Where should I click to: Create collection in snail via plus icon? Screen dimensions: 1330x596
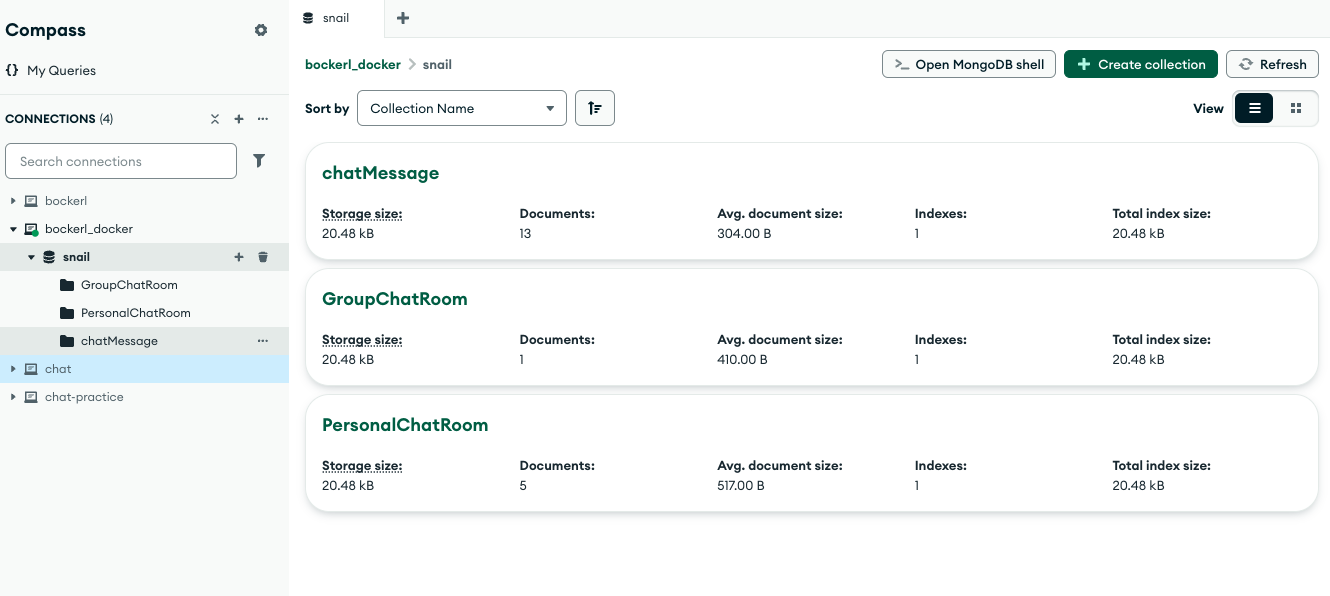[x=239, y=257]
